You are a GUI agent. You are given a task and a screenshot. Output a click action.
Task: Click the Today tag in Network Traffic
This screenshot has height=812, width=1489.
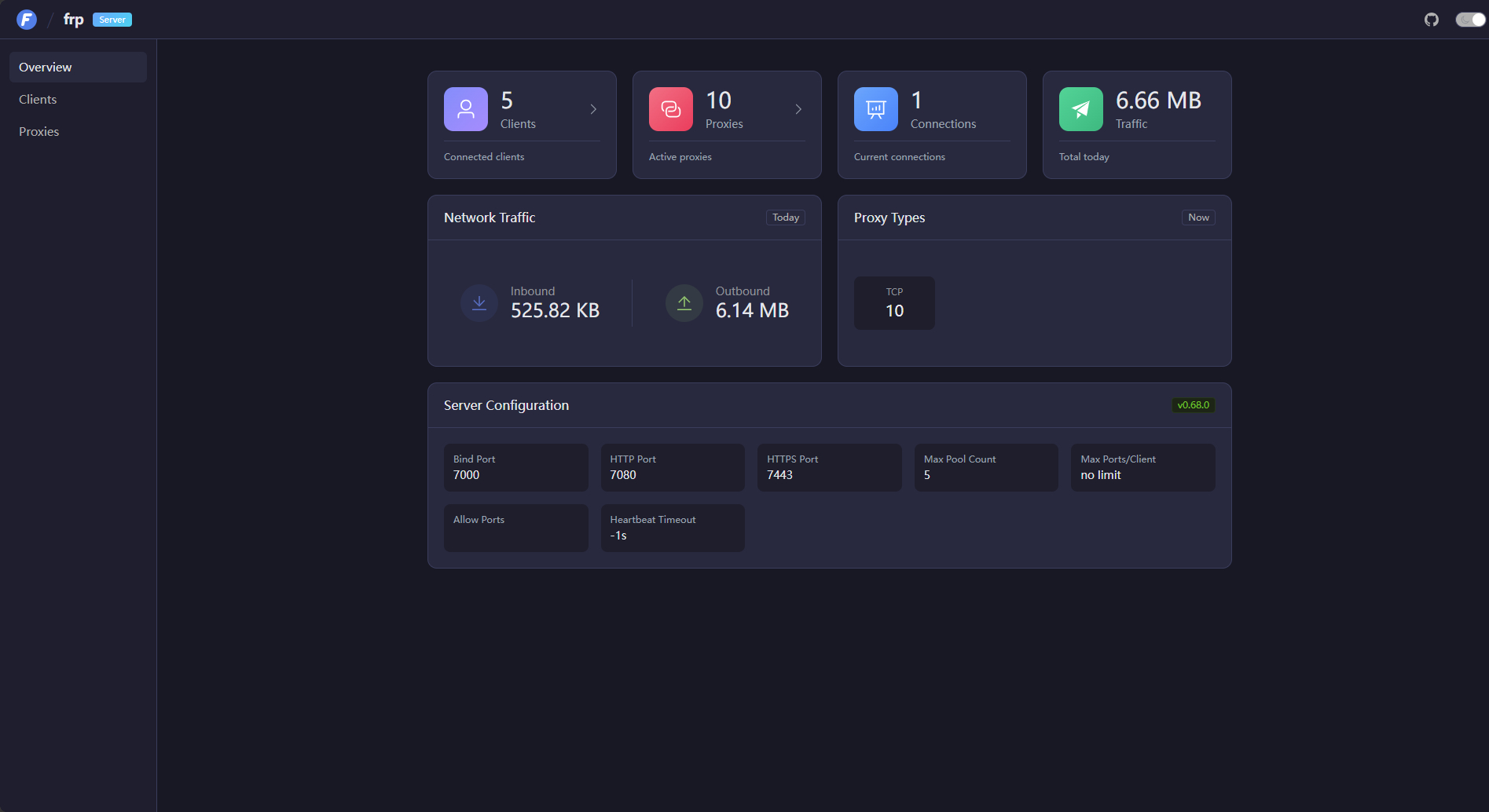(x=786, y=218)
